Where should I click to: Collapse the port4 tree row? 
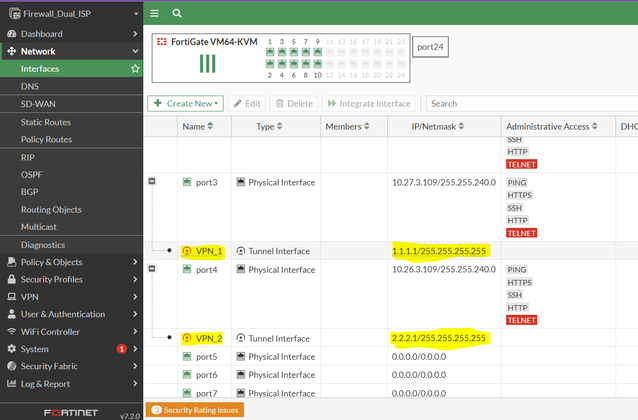click(152, 269)
